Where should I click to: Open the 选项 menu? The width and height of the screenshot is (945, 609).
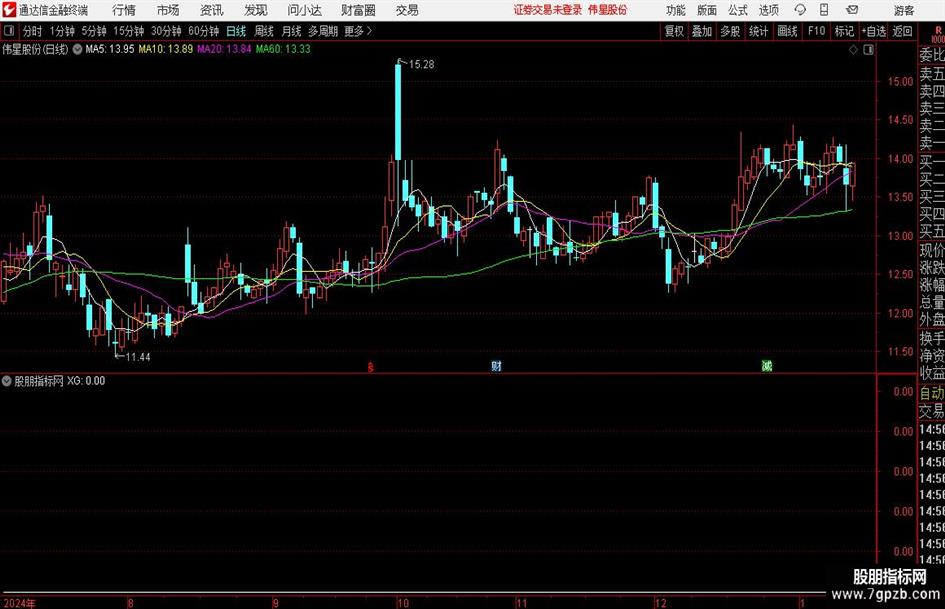(768, 10)
